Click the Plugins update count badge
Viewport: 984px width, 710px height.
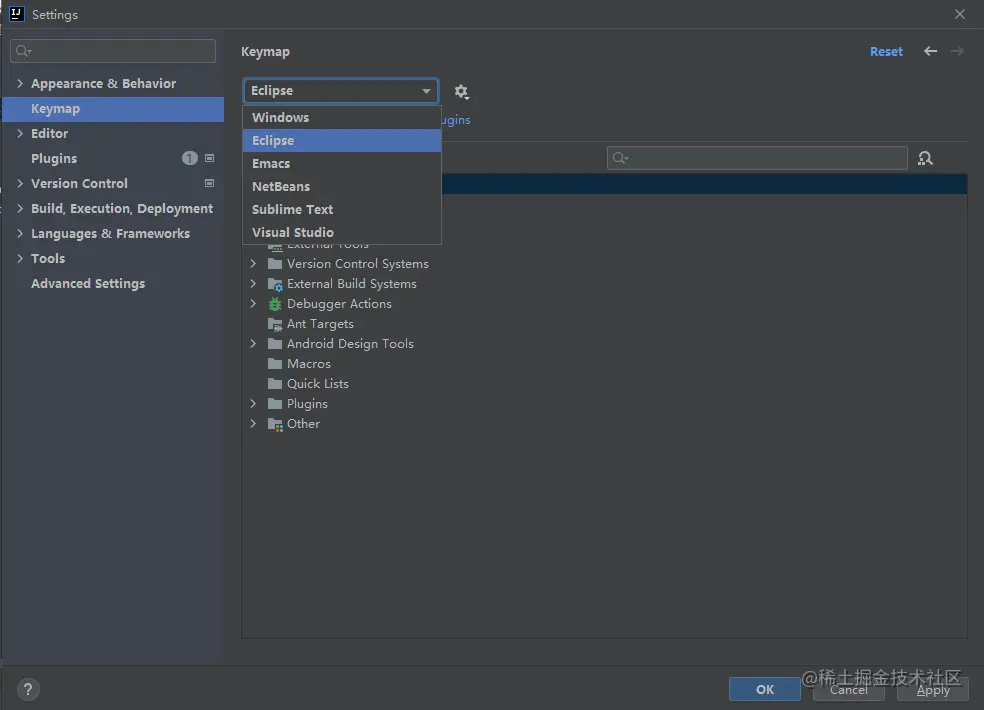190,158
